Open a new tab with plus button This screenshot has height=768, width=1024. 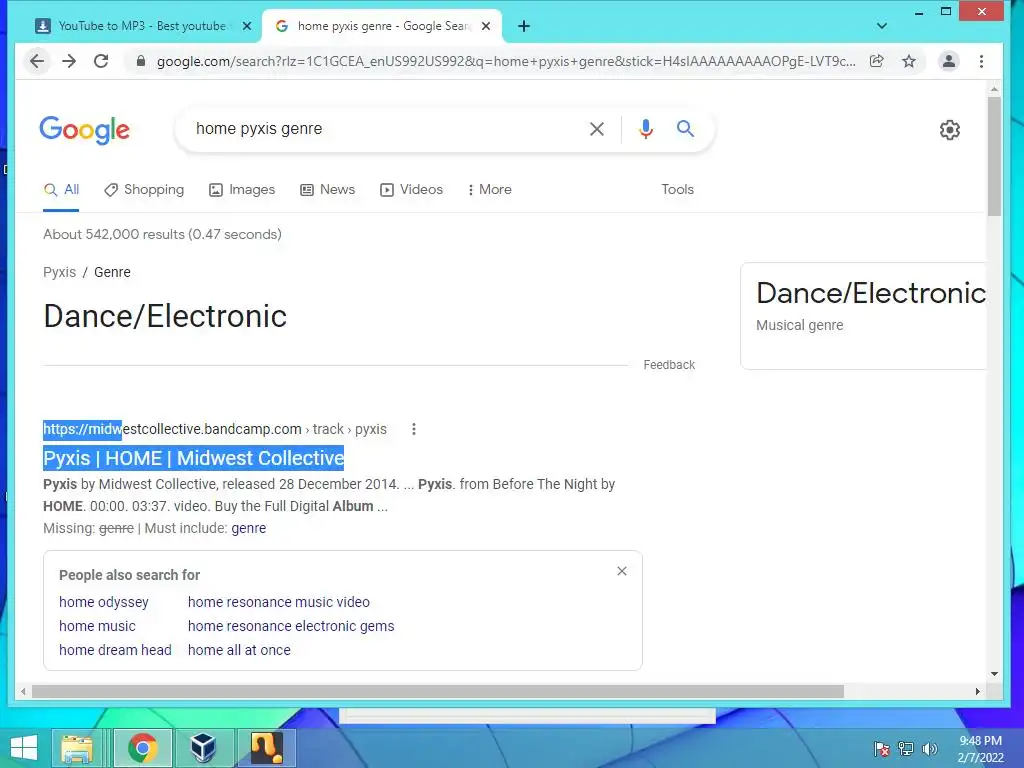click(x=524, y=26)
